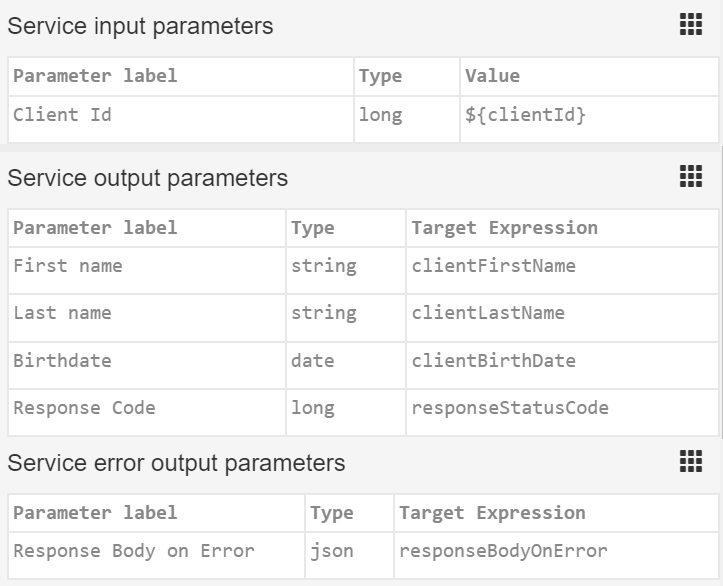This screenshot has height=586, width=723.
Task: Click the long type of Client Id
Action: [x=380, y=115]
